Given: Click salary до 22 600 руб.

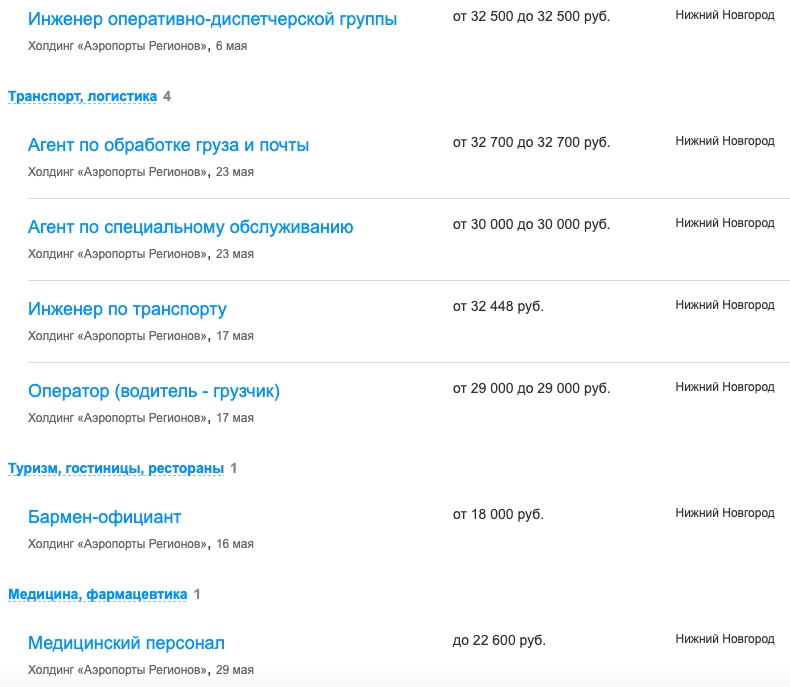Looking at the screenshot, I should pyautogui.click(x=499, y=641).
